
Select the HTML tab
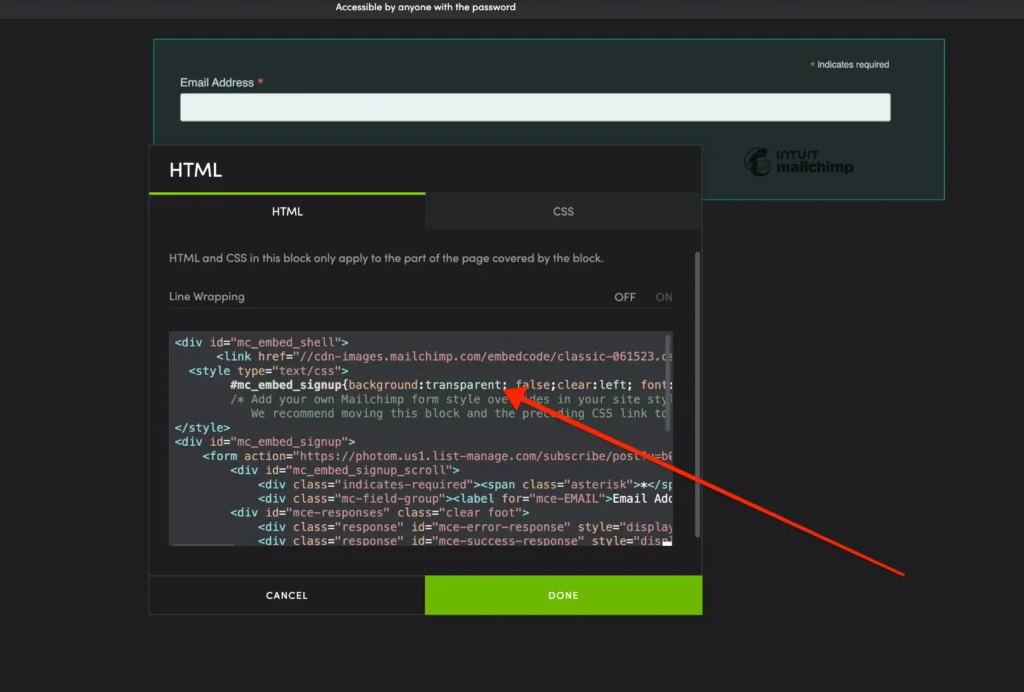tap(287, 212)
